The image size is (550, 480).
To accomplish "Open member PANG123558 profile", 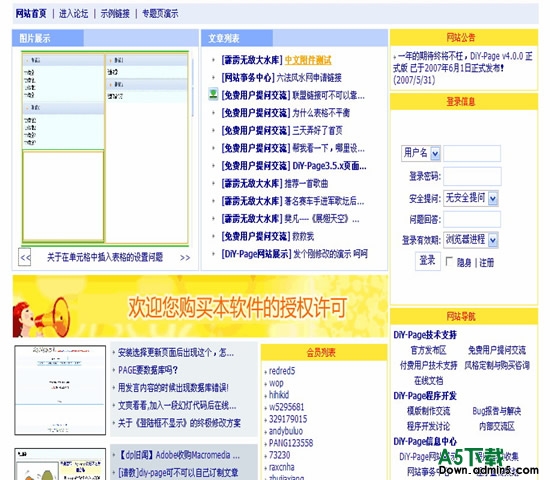I will pos(291,443).
